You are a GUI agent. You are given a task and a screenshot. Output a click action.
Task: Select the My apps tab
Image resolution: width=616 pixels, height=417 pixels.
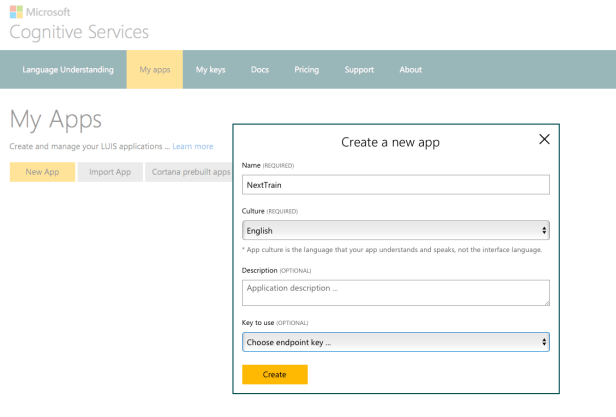click(x=154, y=70)
